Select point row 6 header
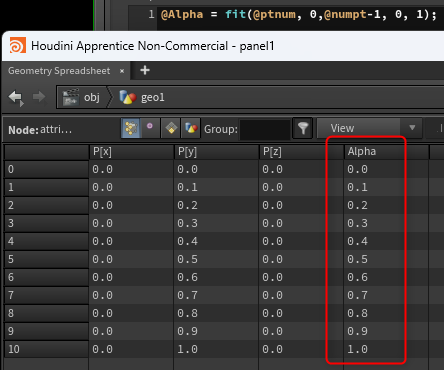Image resolution: width=444 pixels, height=370 pixels. coord(46,277)
